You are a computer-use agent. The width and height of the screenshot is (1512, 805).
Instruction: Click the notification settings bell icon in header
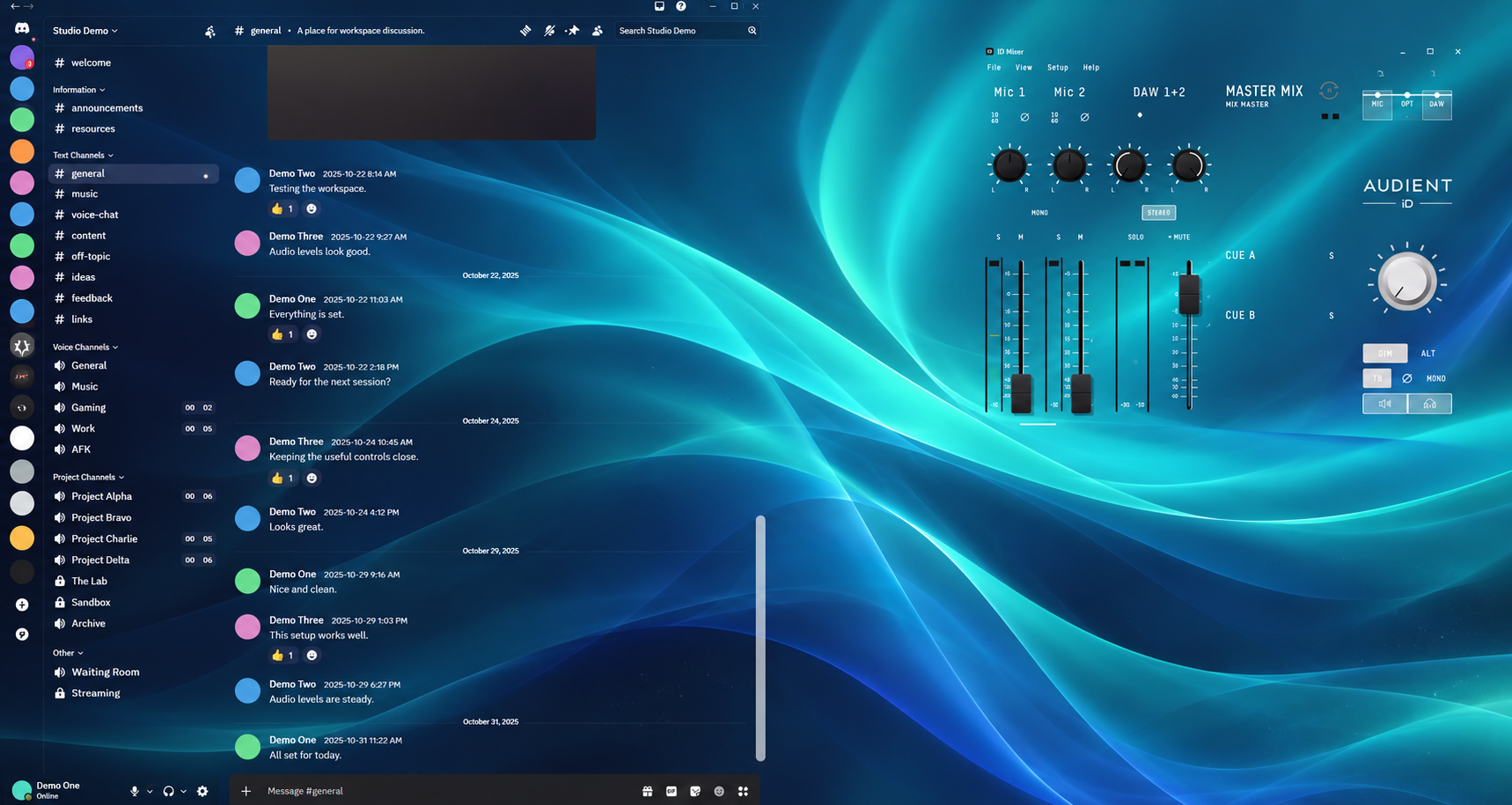[549, 31]
